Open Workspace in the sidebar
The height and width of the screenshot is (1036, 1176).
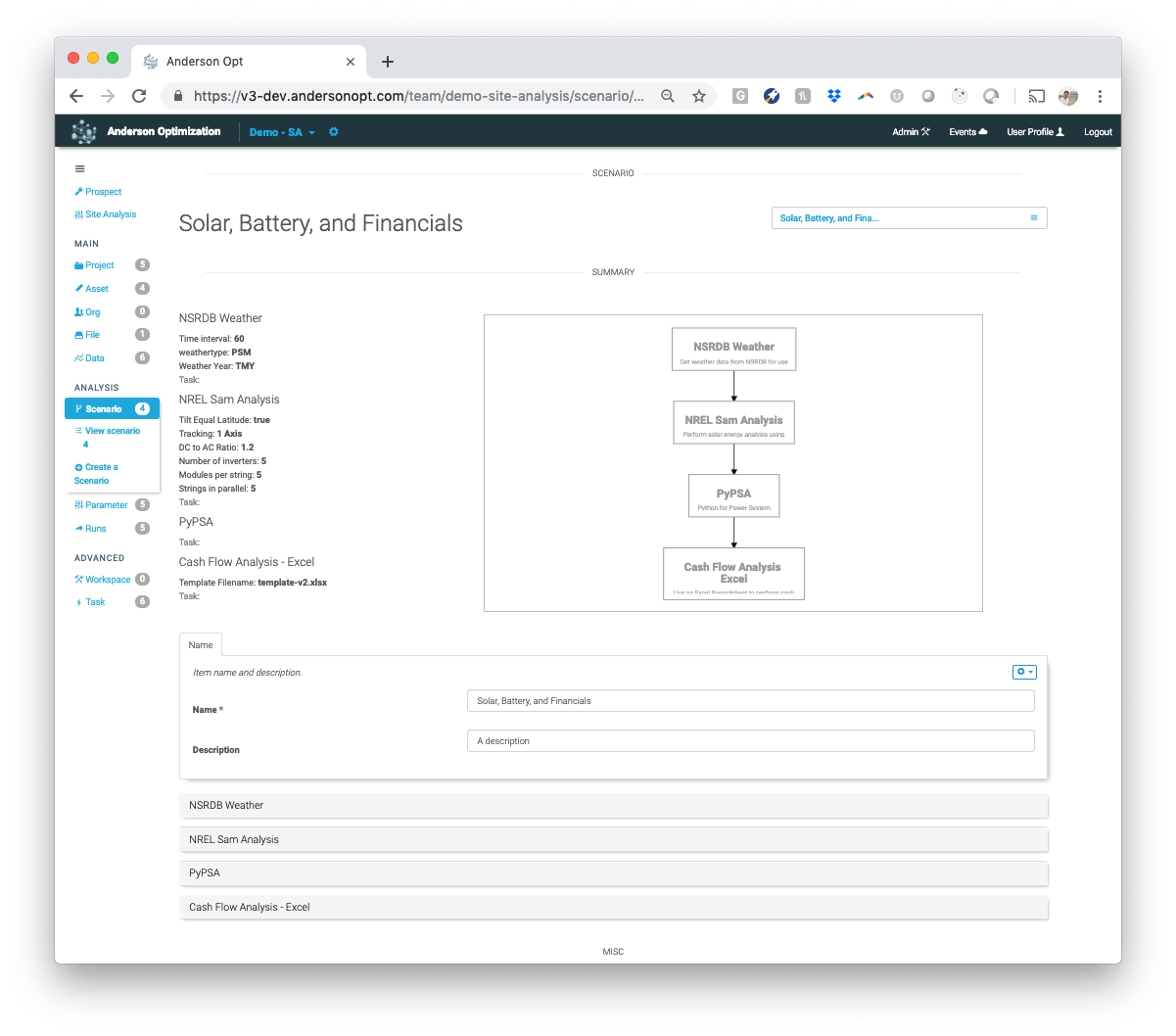[102, 580]
